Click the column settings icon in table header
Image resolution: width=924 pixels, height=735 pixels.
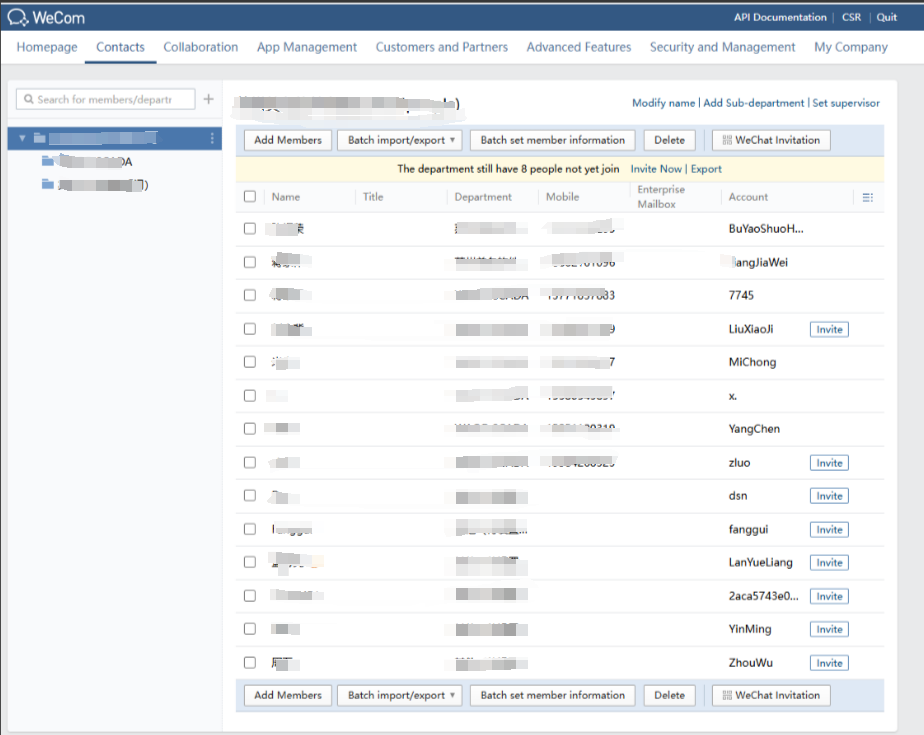[868, 197]
